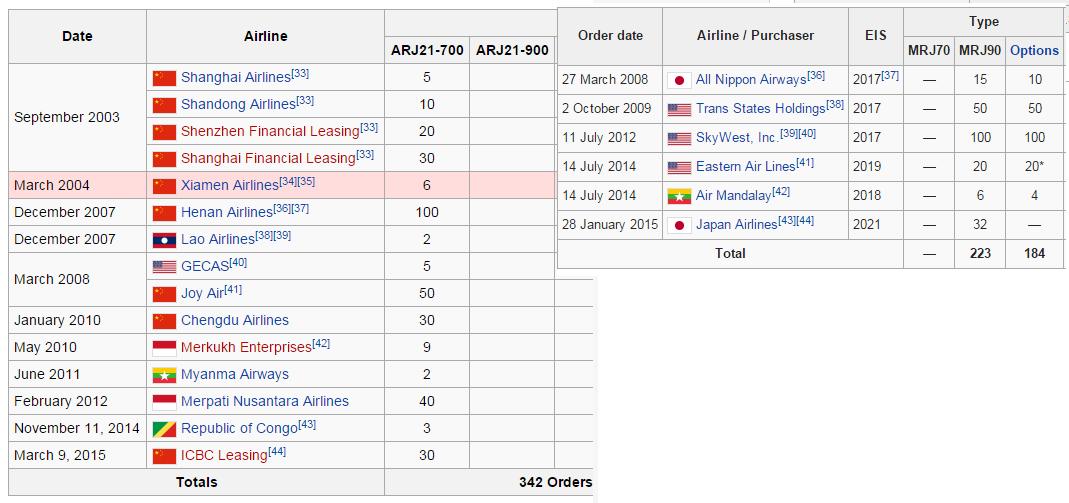Open the Merpati Nusantara Airlines link
Screen dimensions: 1069x503
tap(265, 401)
